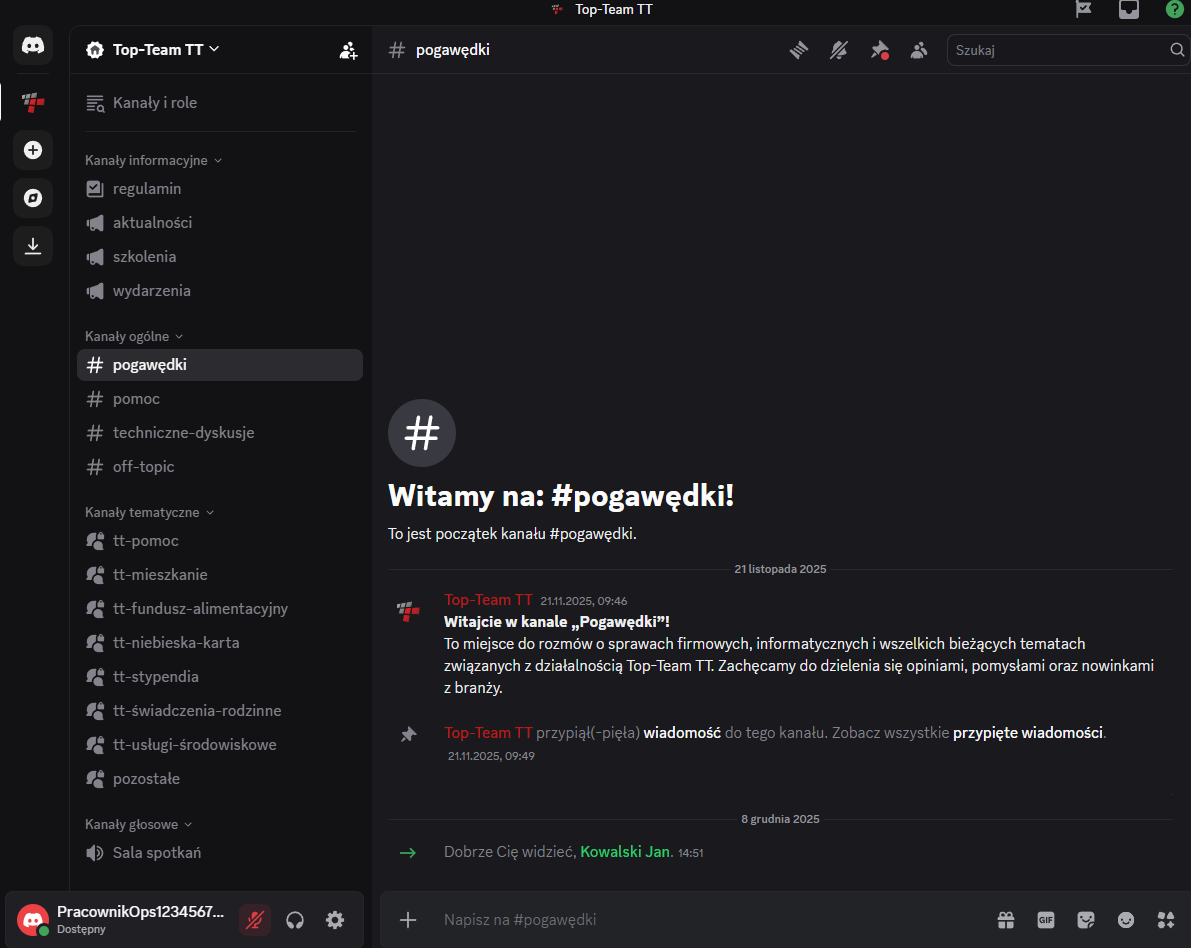
Task: Open the aktualności channel
Action: click(220, 223)
